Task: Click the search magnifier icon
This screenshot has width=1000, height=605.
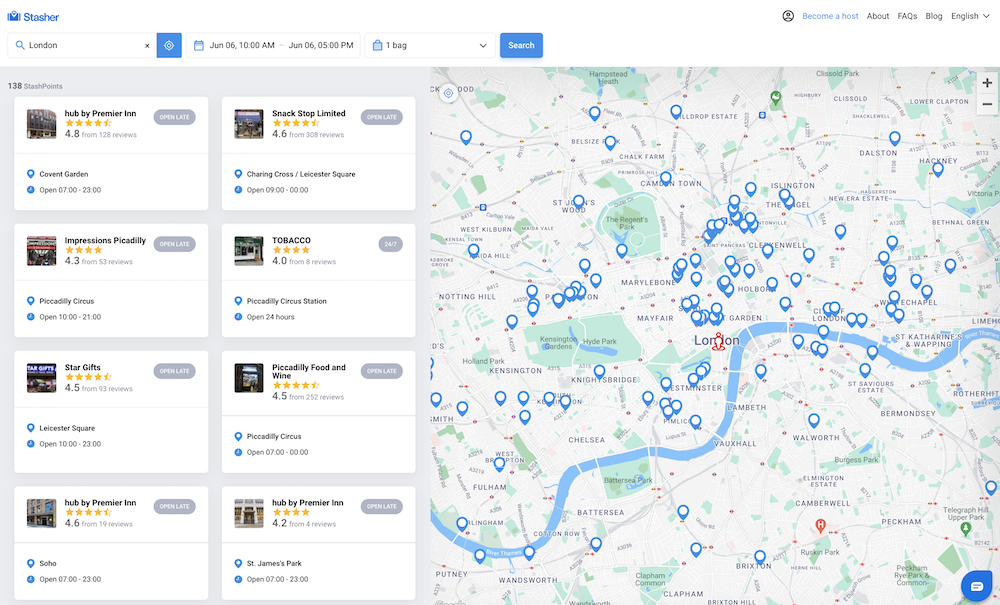Action: point(20,45)
